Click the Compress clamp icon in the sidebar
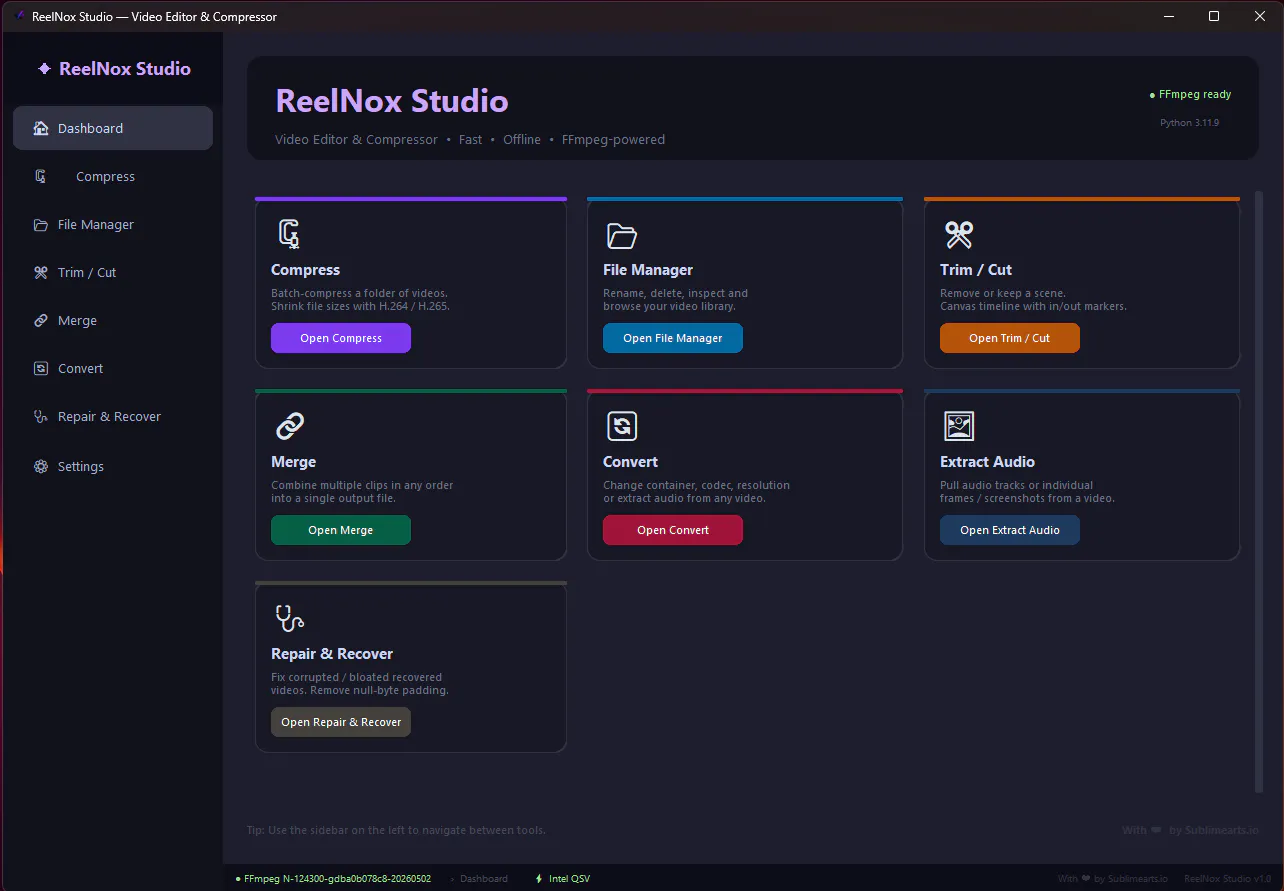This screenshot has width=1284, height=891. 41,176
